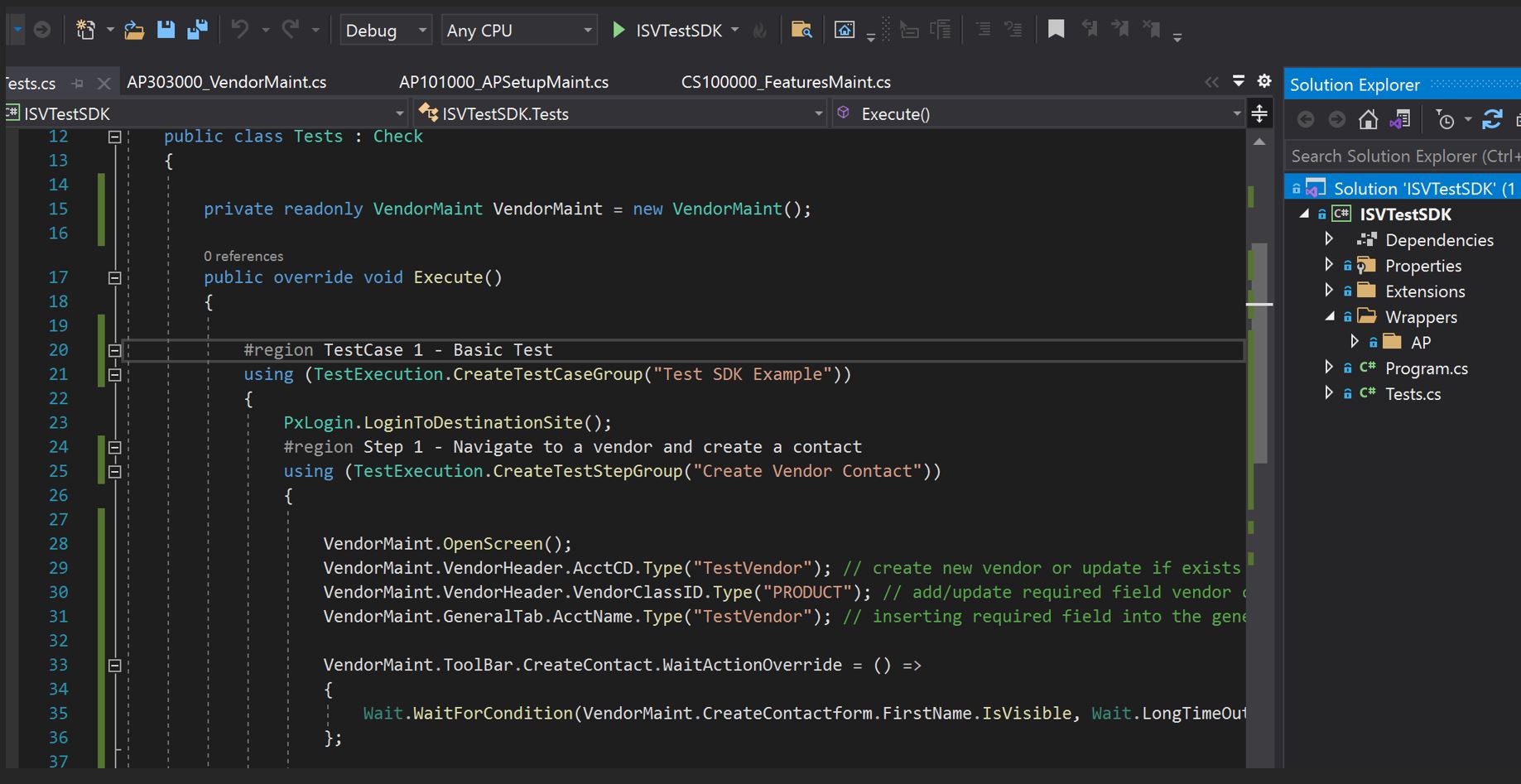Click the Solution Explorer panel title
Viewport: 1521px width, 784px height.
(x=1355, y=84)
